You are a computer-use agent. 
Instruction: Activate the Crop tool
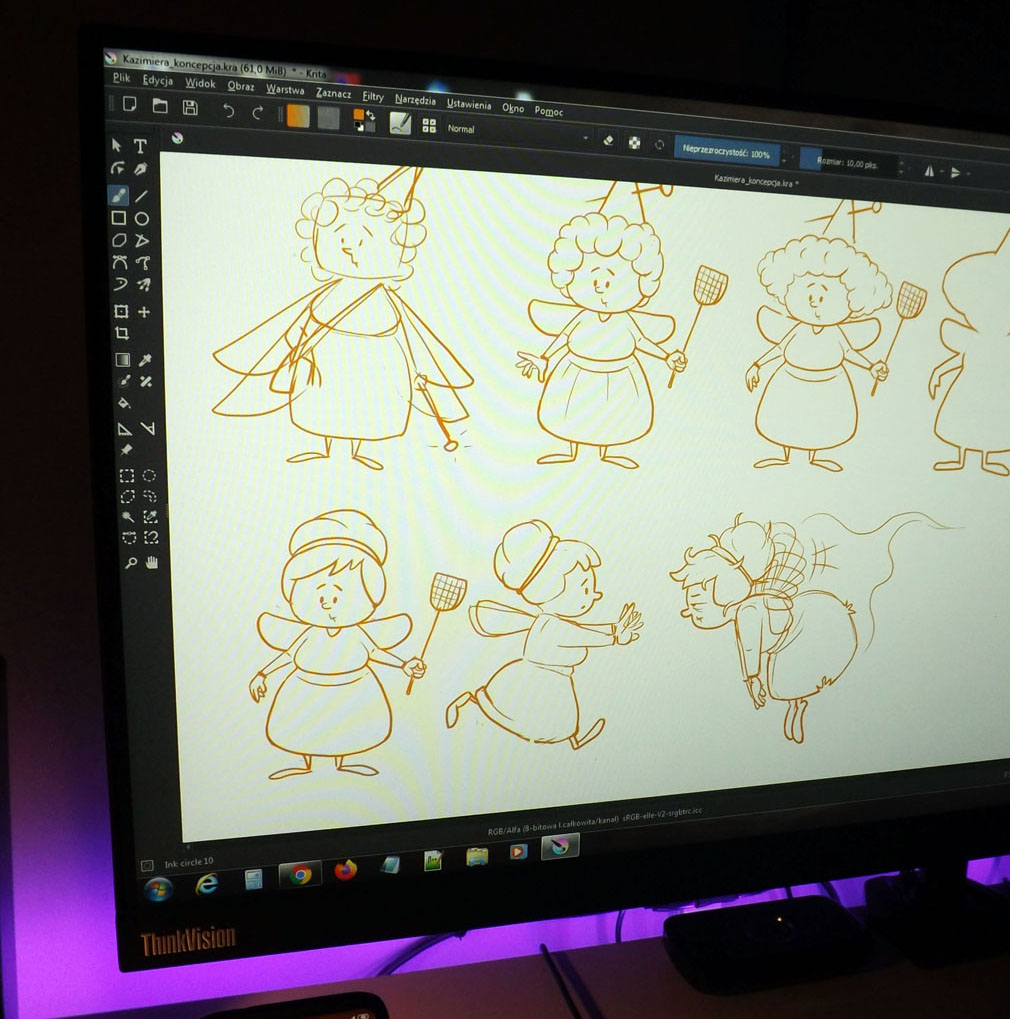(x=121, y=334)
